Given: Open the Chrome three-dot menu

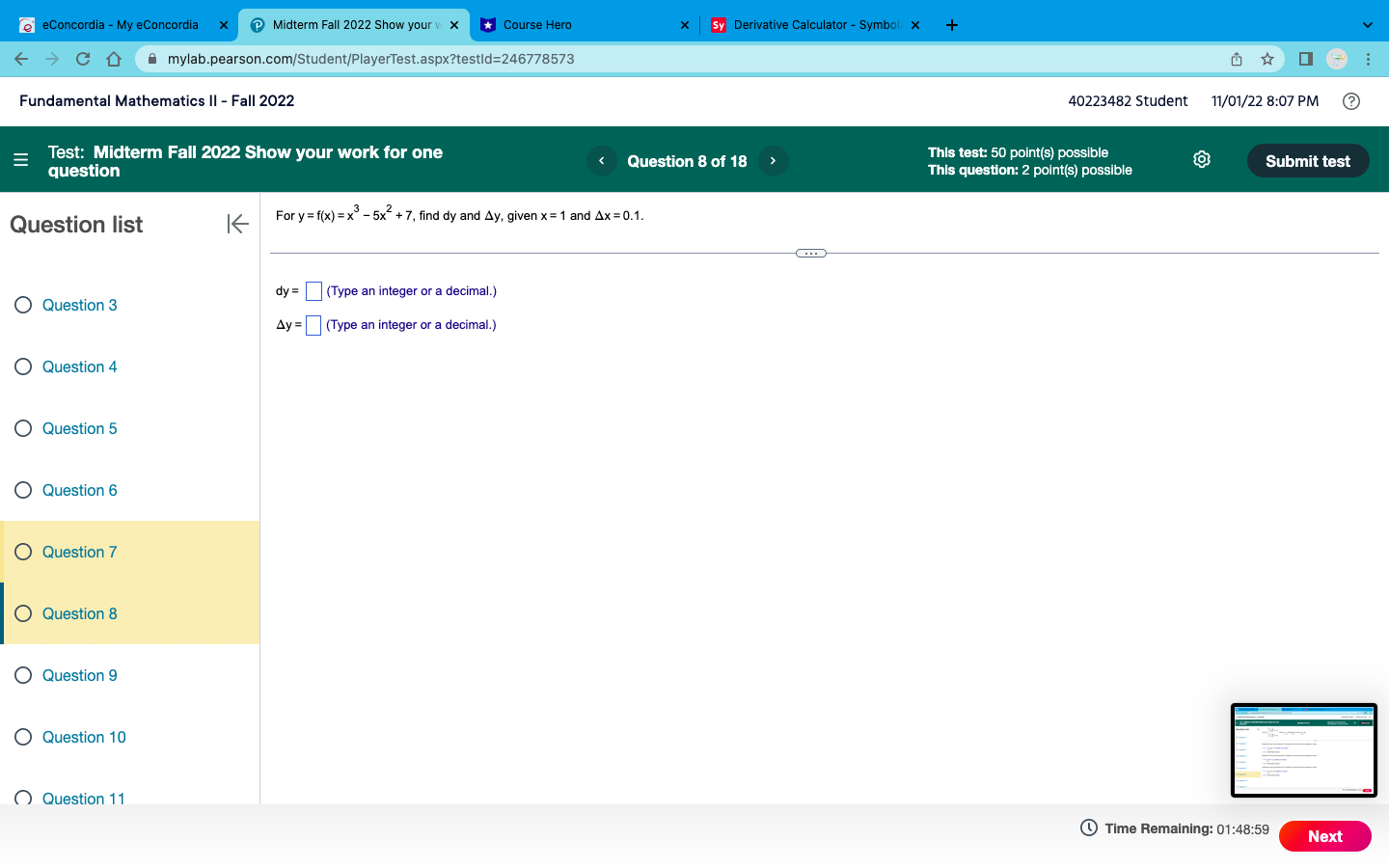Looking at the screenshot, I should pyautogui.click(x=1368, y=59).
